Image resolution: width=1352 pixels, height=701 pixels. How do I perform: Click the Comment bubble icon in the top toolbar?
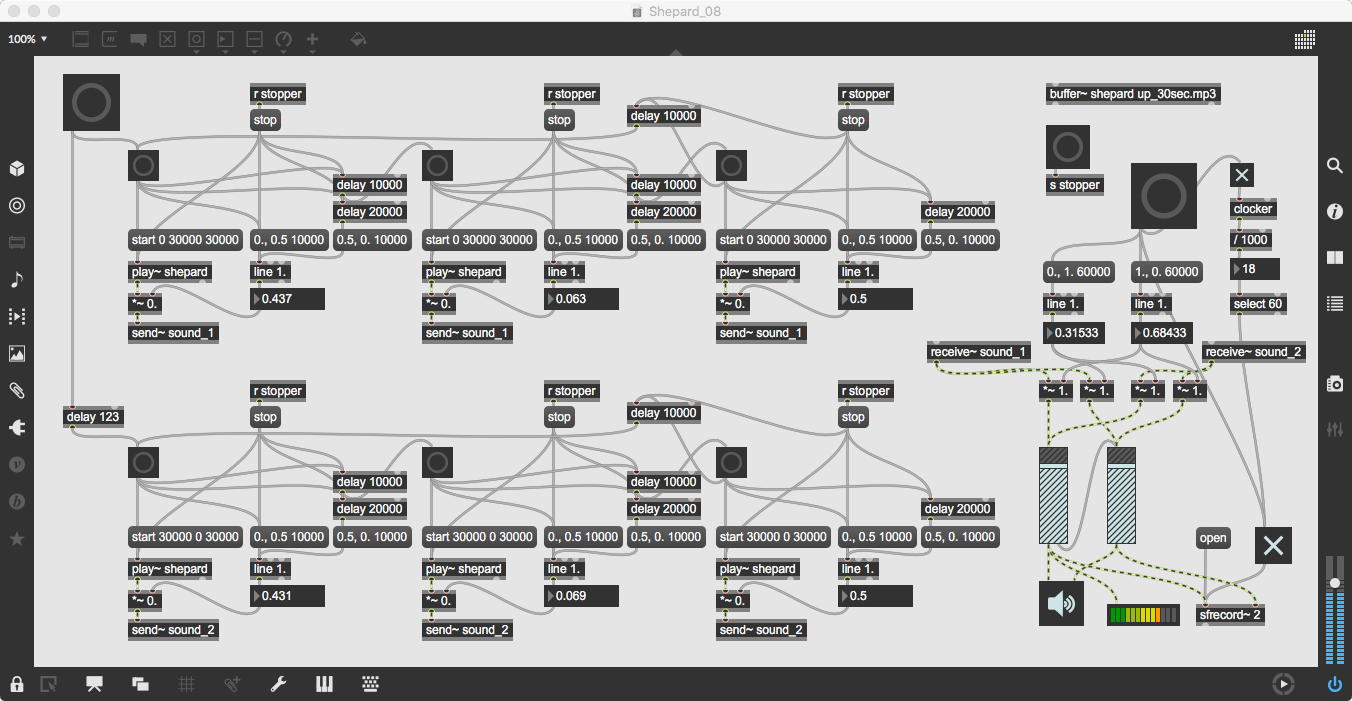coord(139,40)
